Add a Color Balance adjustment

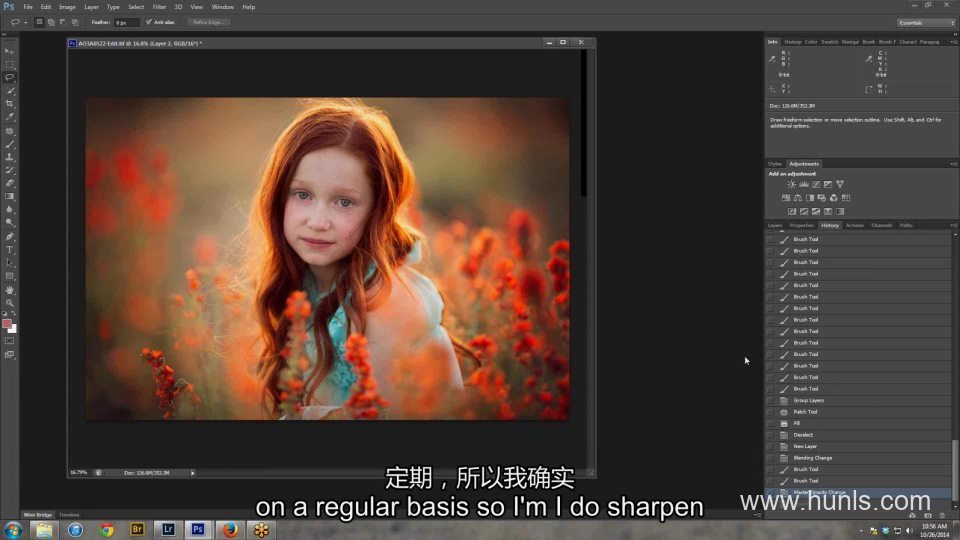tap(798, 198)
